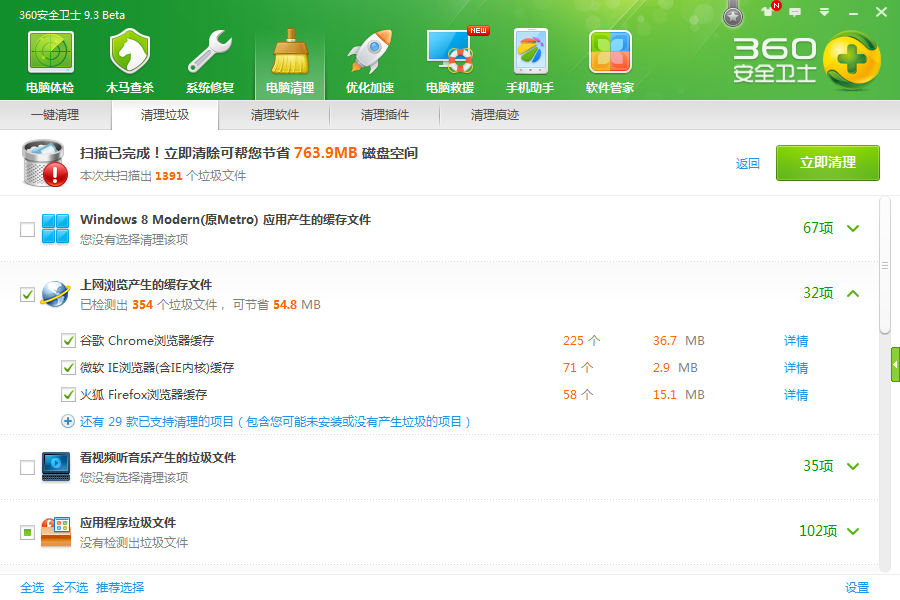Click the 102项 count label

point(818,531)
